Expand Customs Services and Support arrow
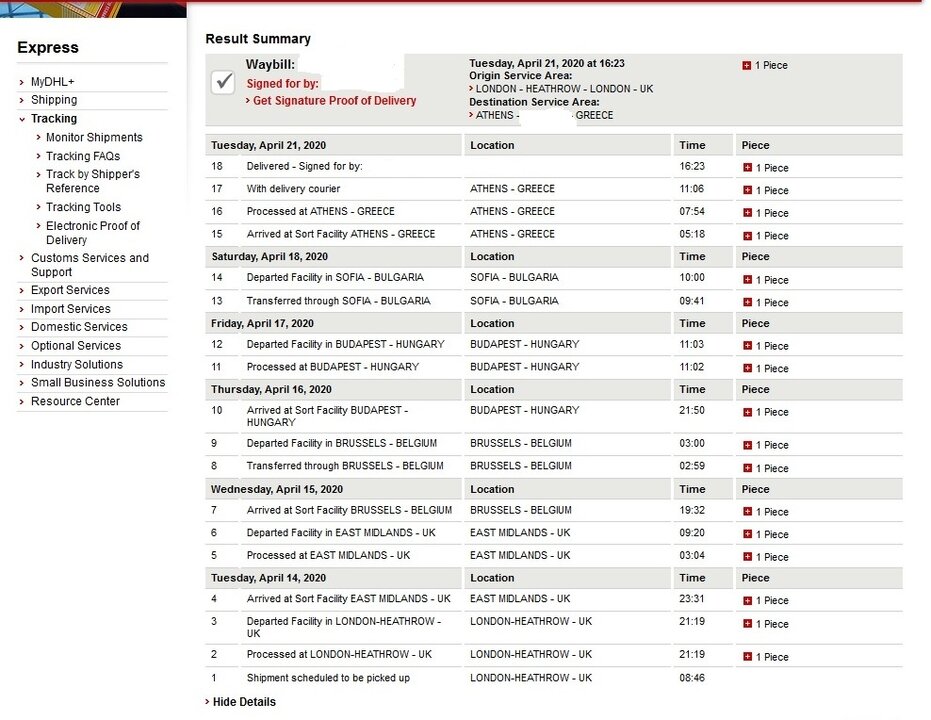Screen dimensions: 931x720 (22, 258)
